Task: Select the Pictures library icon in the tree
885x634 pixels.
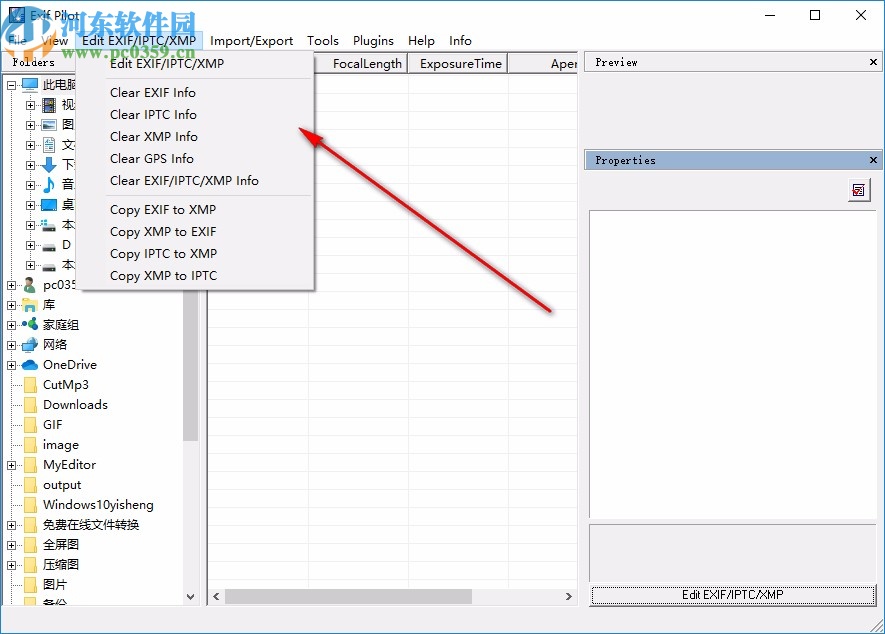Action: point(47,124)
